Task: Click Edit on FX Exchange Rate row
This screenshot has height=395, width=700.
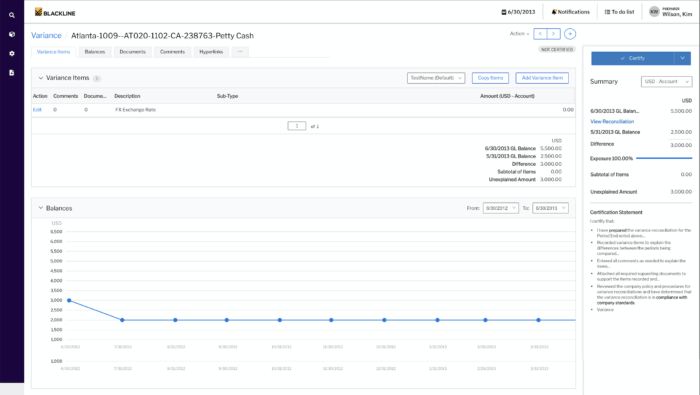Action: pyautogui.click(x=37, y=110)
